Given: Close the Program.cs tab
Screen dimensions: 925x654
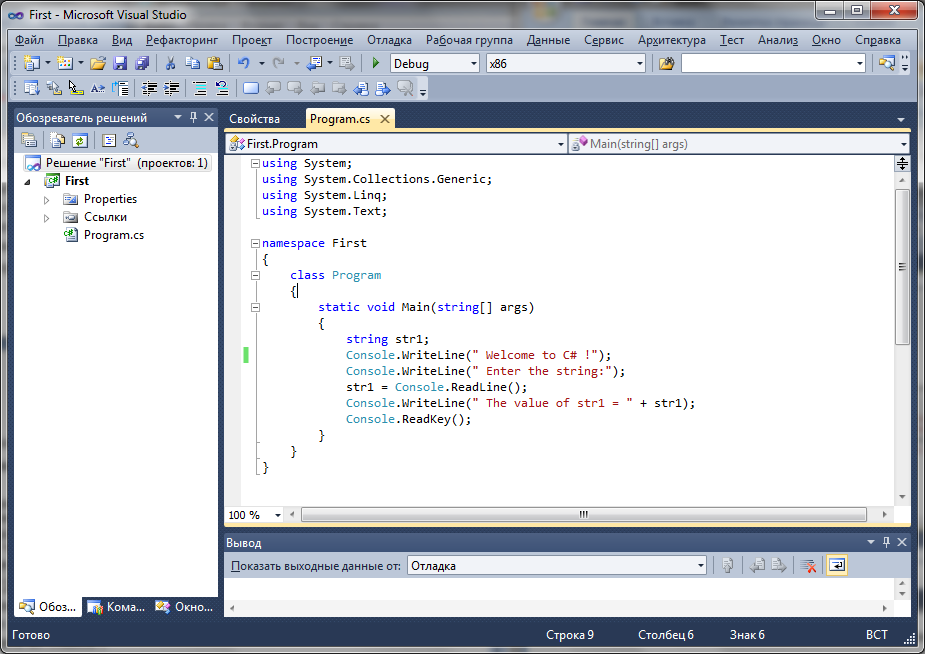Looking at the screenshot, I should (385, 119).
